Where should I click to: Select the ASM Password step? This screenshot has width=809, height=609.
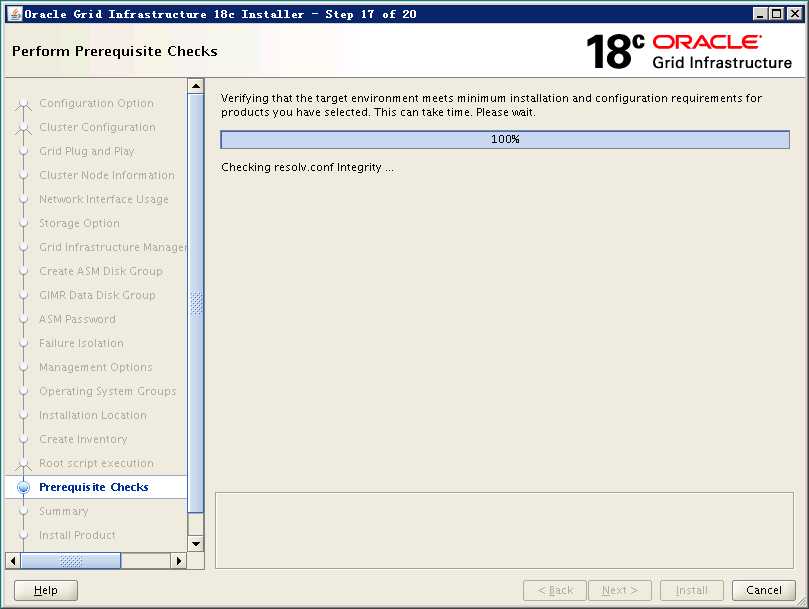tap(77, 319)
